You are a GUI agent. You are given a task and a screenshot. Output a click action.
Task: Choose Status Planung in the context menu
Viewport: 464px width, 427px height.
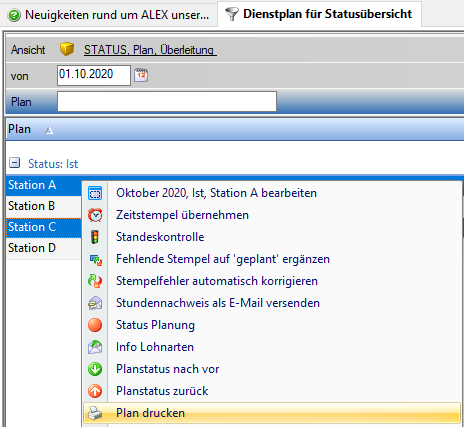click(272, 325)
